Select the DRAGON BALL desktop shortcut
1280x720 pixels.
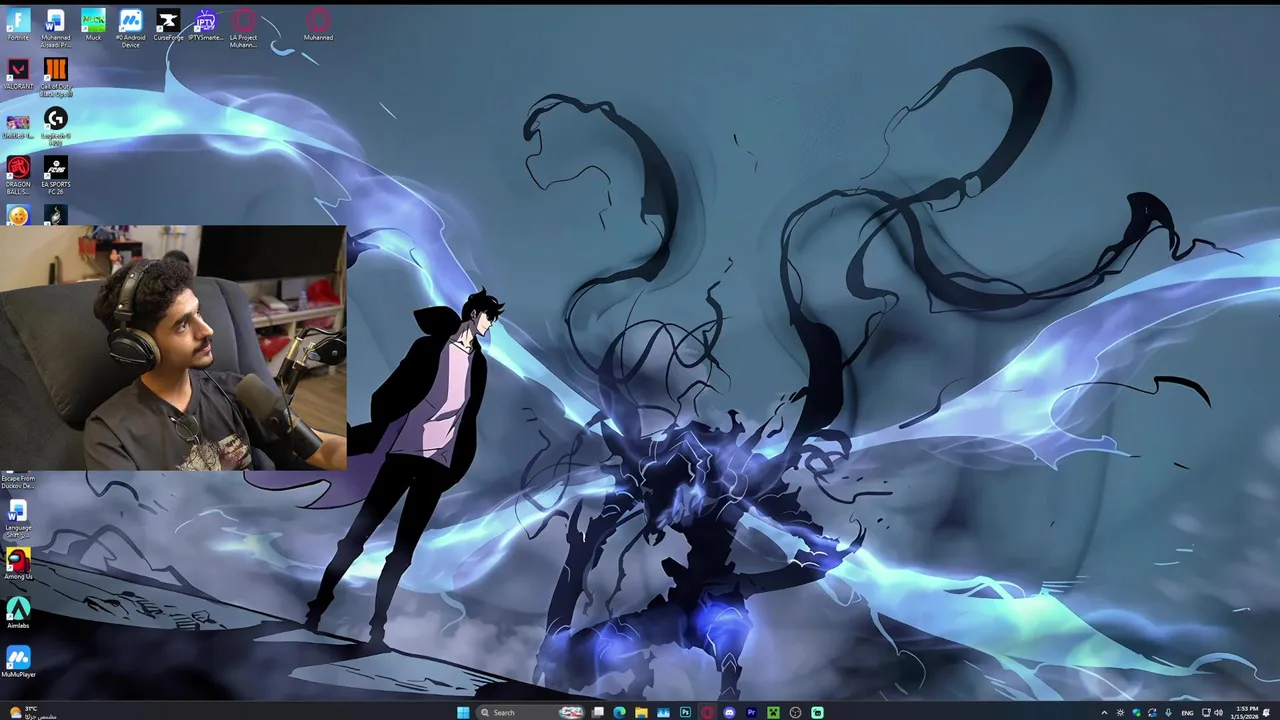click(18, 175)
